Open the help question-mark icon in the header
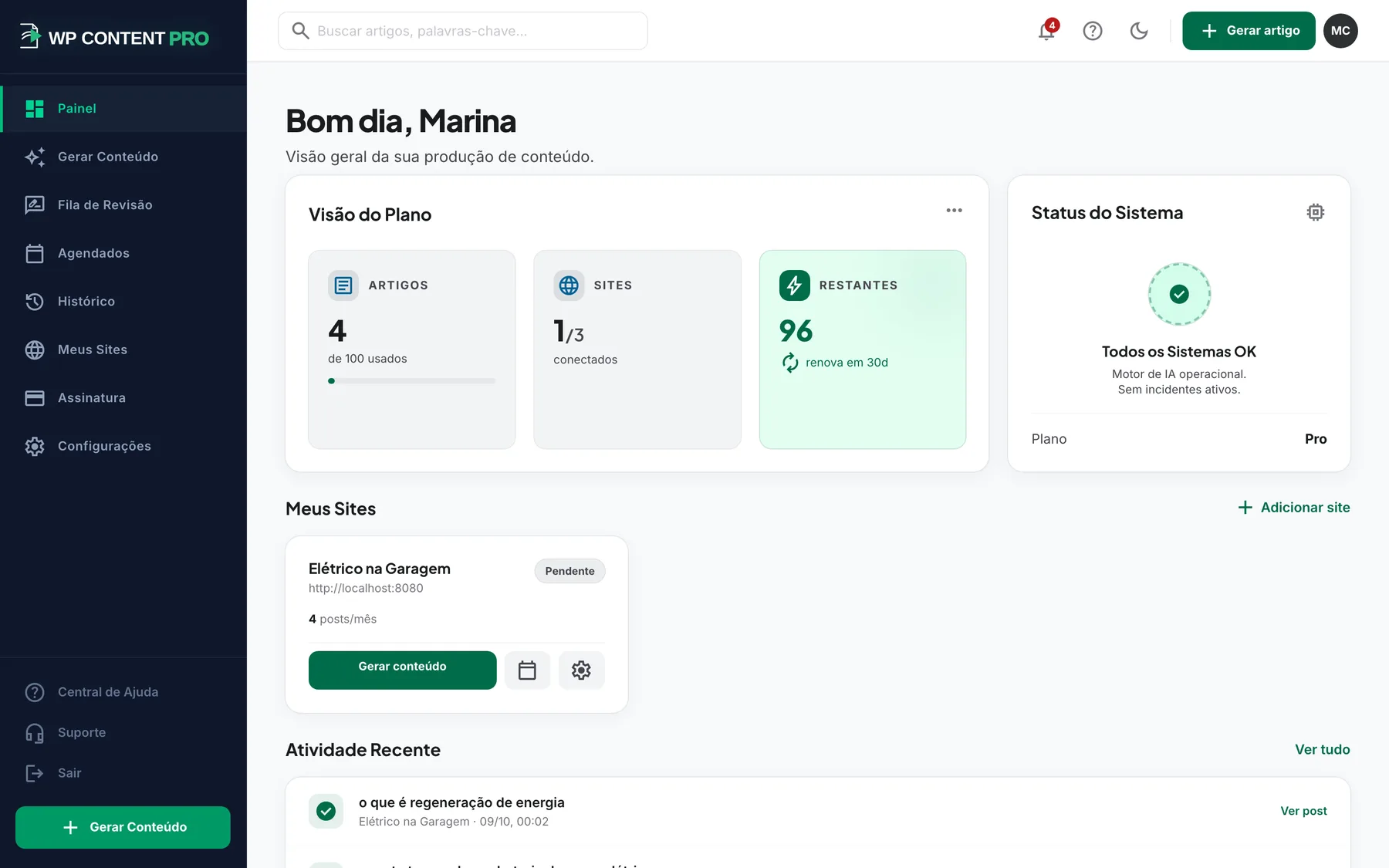 pos(1093,31)
